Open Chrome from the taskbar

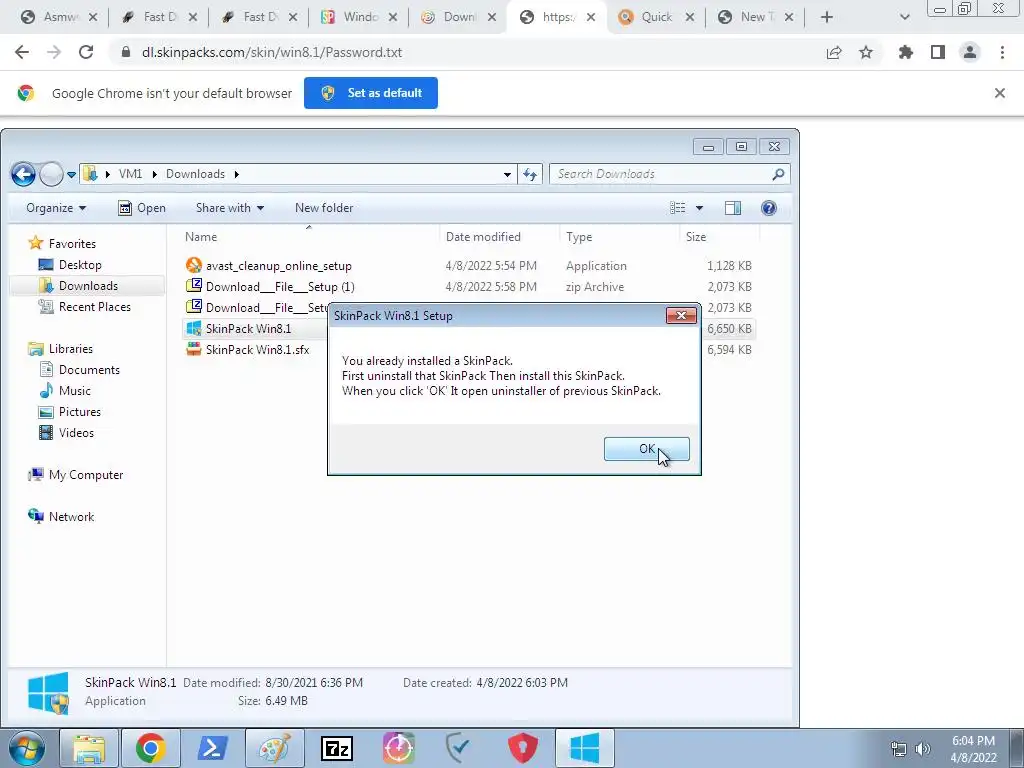(x=150, y=748)
